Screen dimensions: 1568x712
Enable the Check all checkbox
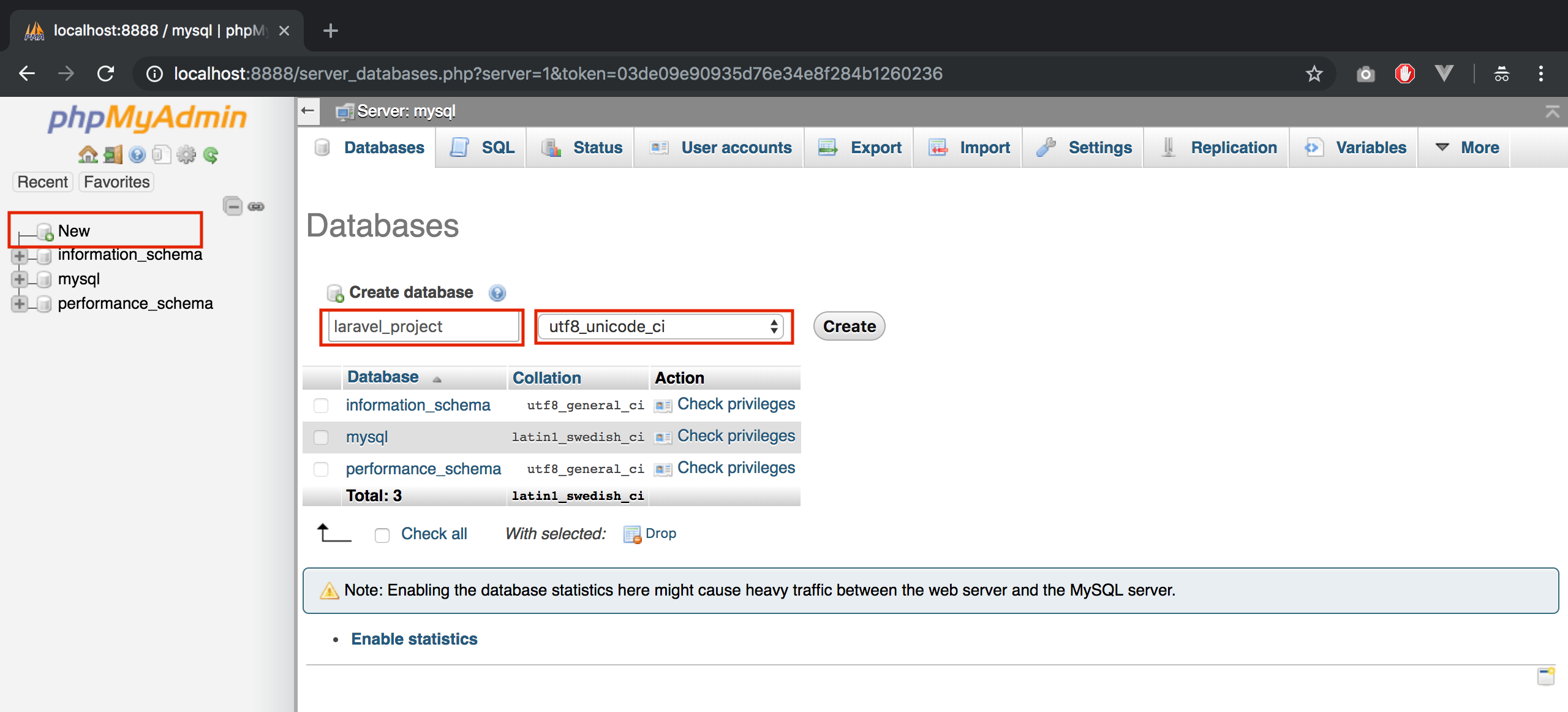[382, 534]
